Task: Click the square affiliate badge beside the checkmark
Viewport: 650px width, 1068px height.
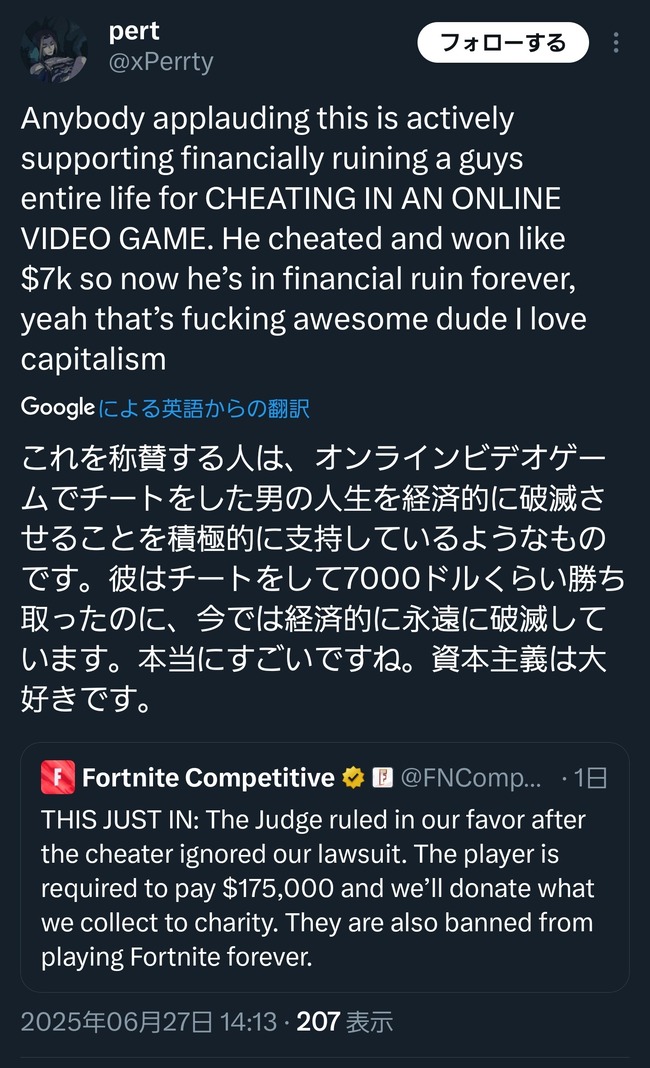Action: pyautogui.click(x=381, y=777)
